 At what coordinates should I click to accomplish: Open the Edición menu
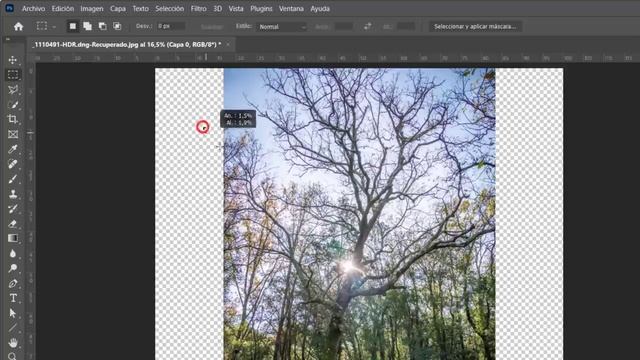point(62,9)
